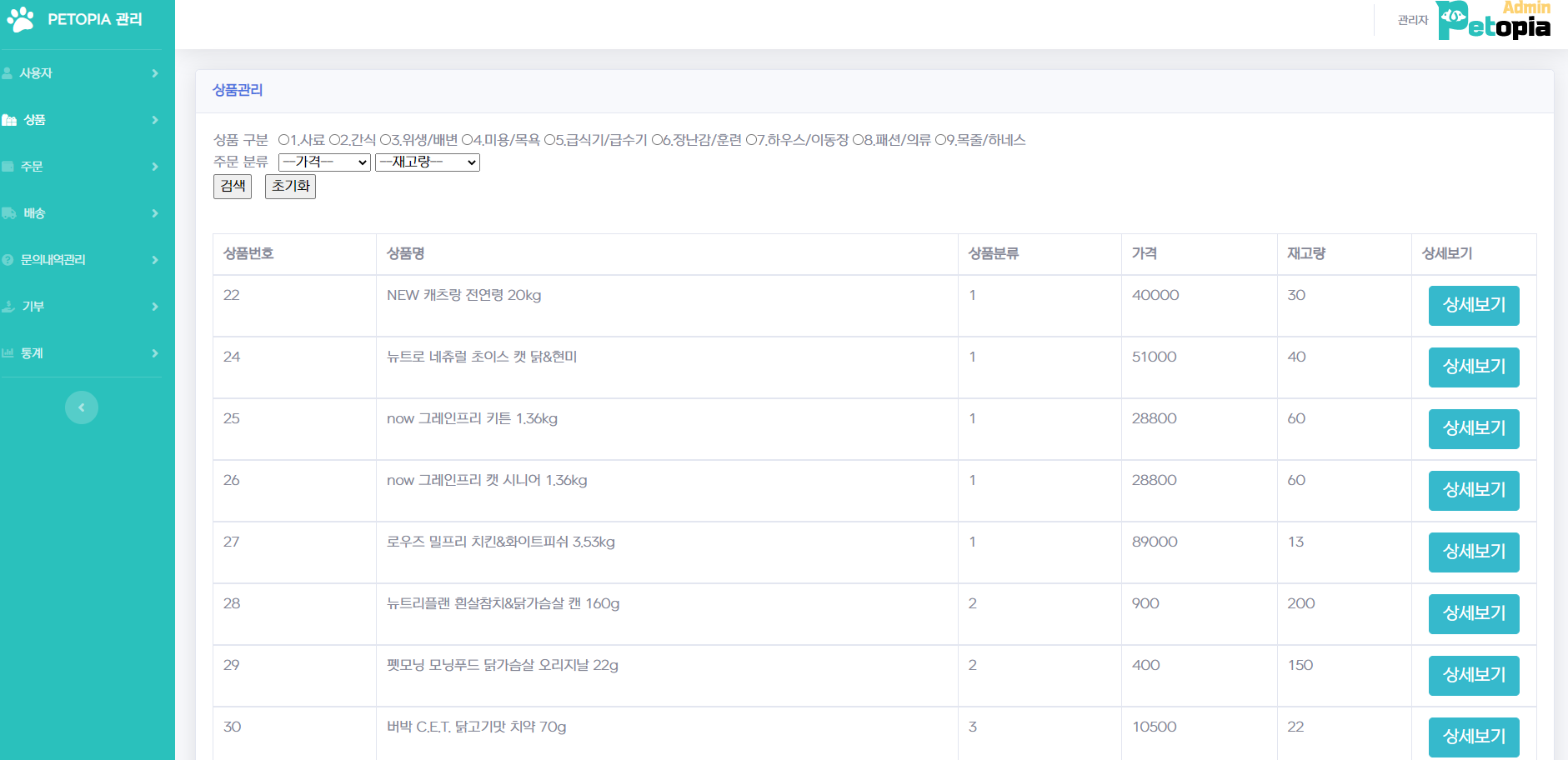1568x760 pixels.
Task: Open the 주문 orders icon
Action: click(x=8, y=166)
